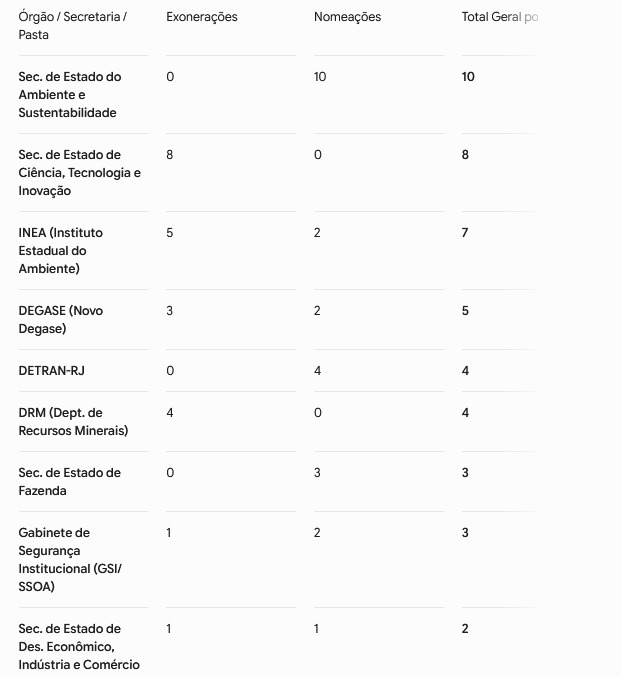
Task: Click the Órgão / Secretaria / Pasta header
Action: 73,25
